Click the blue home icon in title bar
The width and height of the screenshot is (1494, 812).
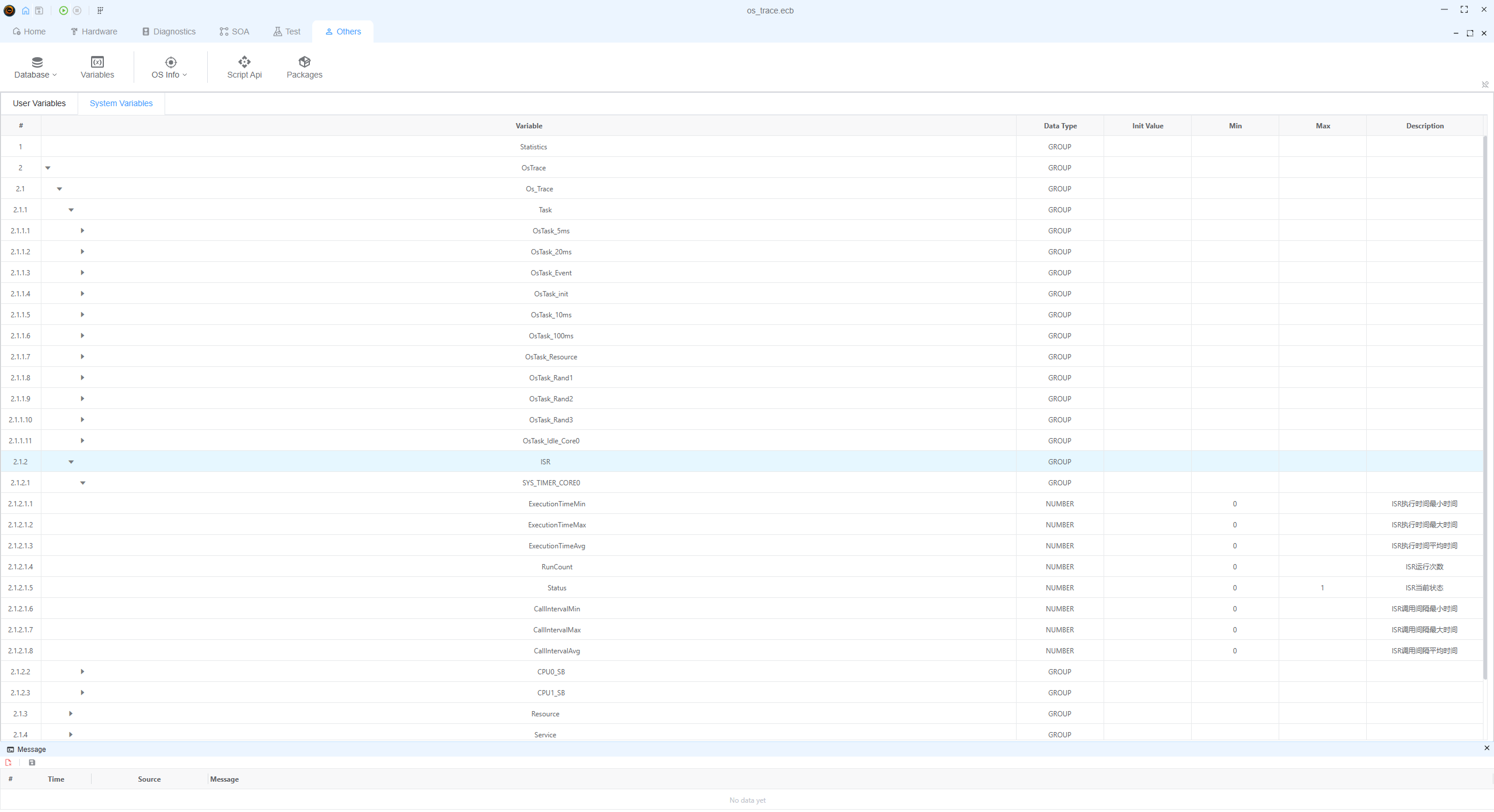(26, 10)
